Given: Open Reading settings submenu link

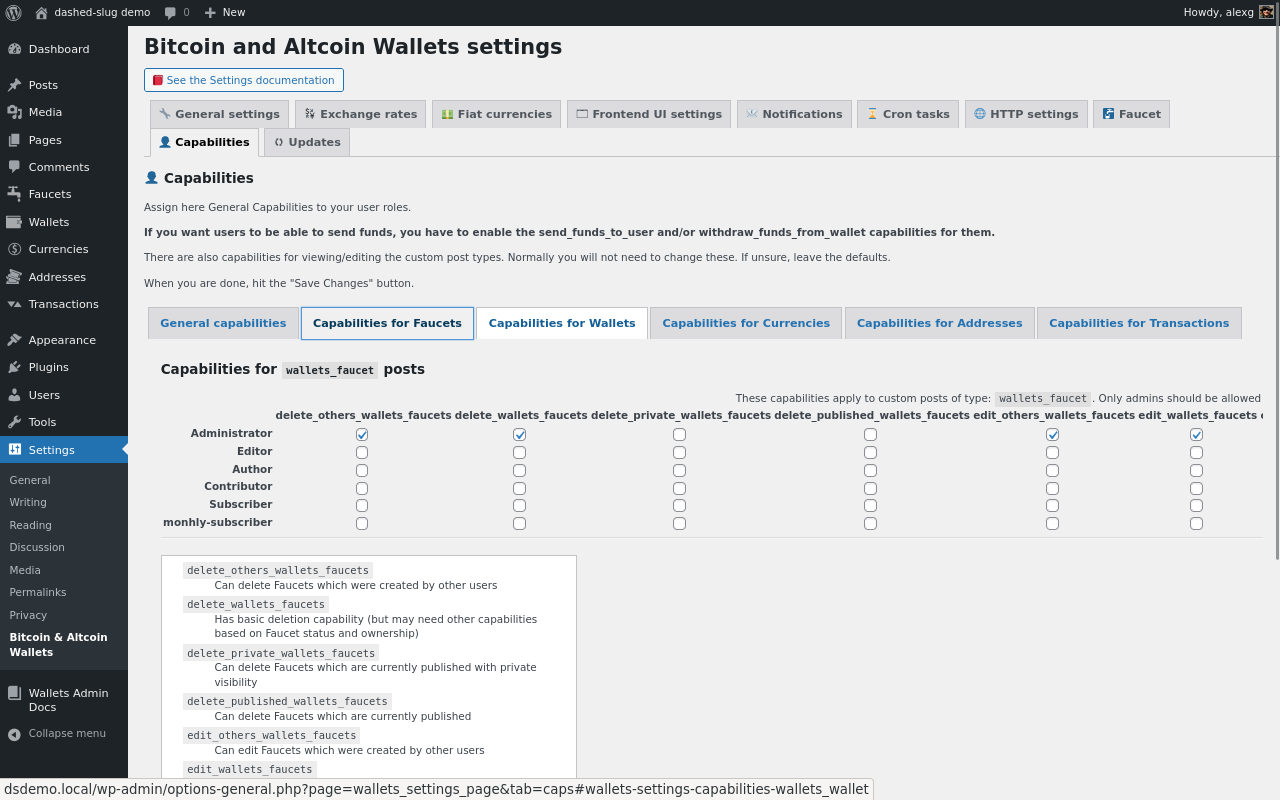Looking at the screenshot, I should (x=30, y=525).
